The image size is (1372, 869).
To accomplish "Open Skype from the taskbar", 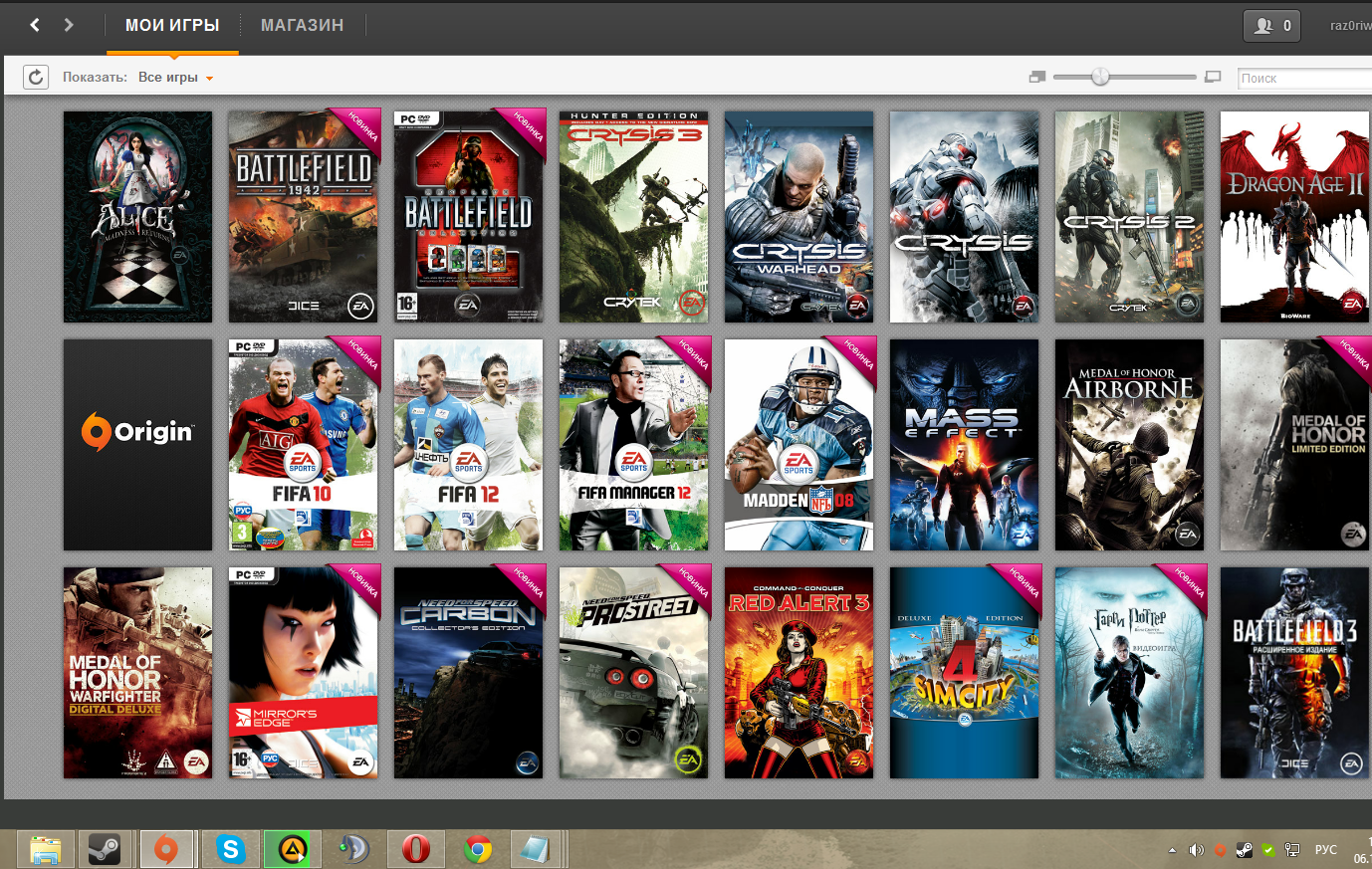I will tap(231, 849).
